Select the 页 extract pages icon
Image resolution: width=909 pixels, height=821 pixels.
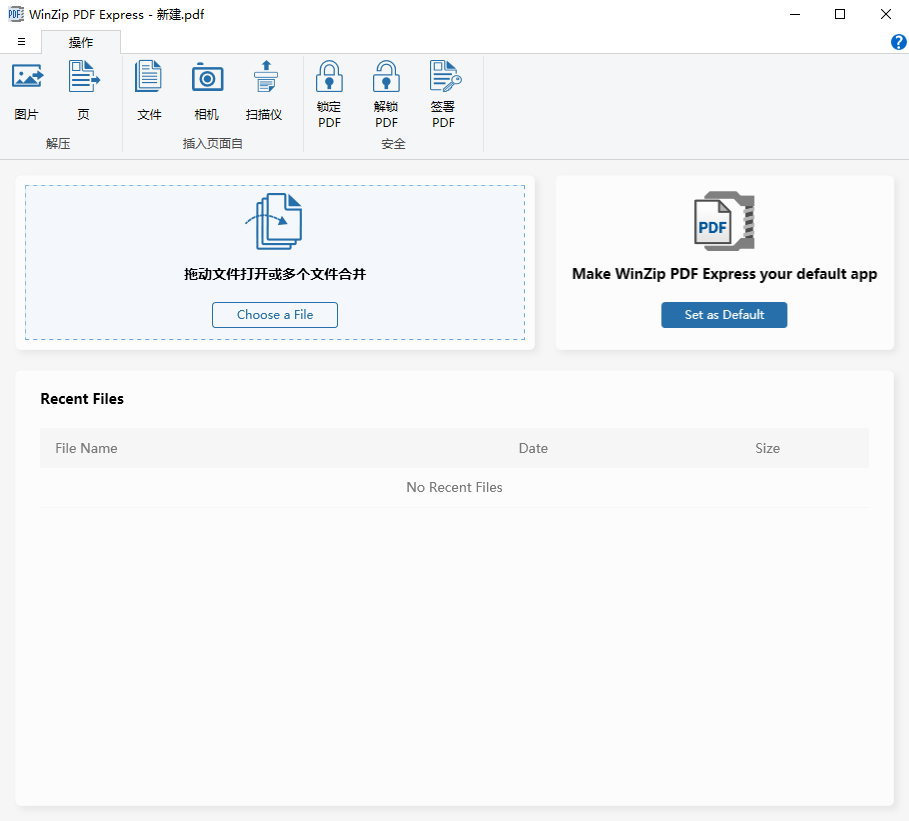tap(83, 78)
